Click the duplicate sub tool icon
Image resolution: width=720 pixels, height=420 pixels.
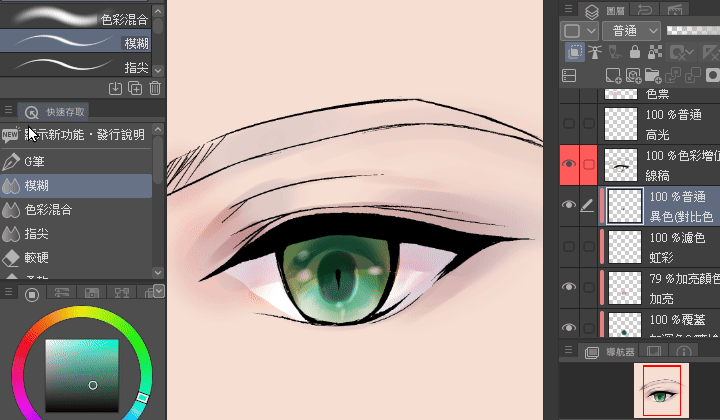point(135,88)
